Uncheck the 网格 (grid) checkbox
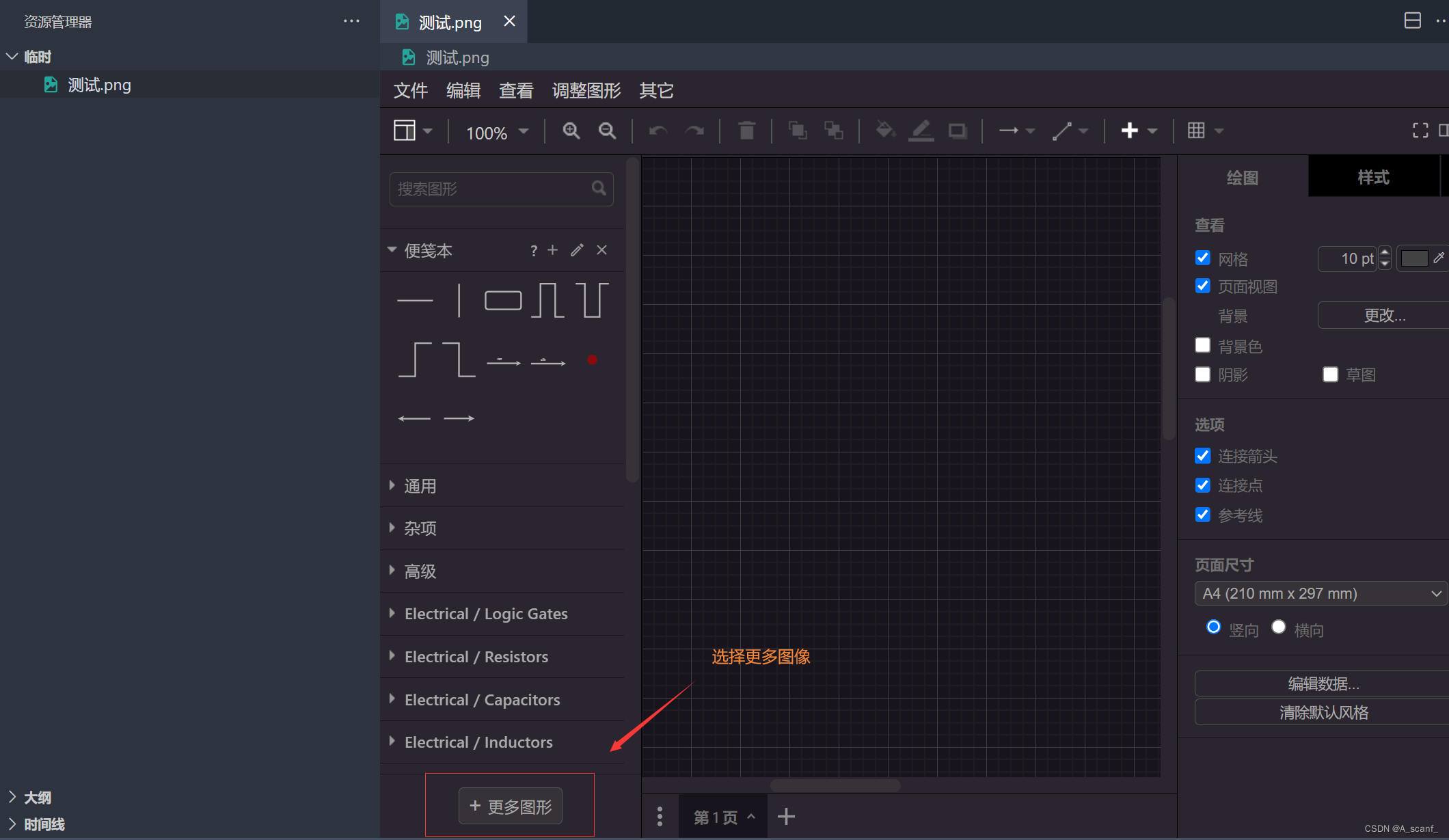Image resolution: width=1449 pixels, height=840 pixels. click(1203, 258)
